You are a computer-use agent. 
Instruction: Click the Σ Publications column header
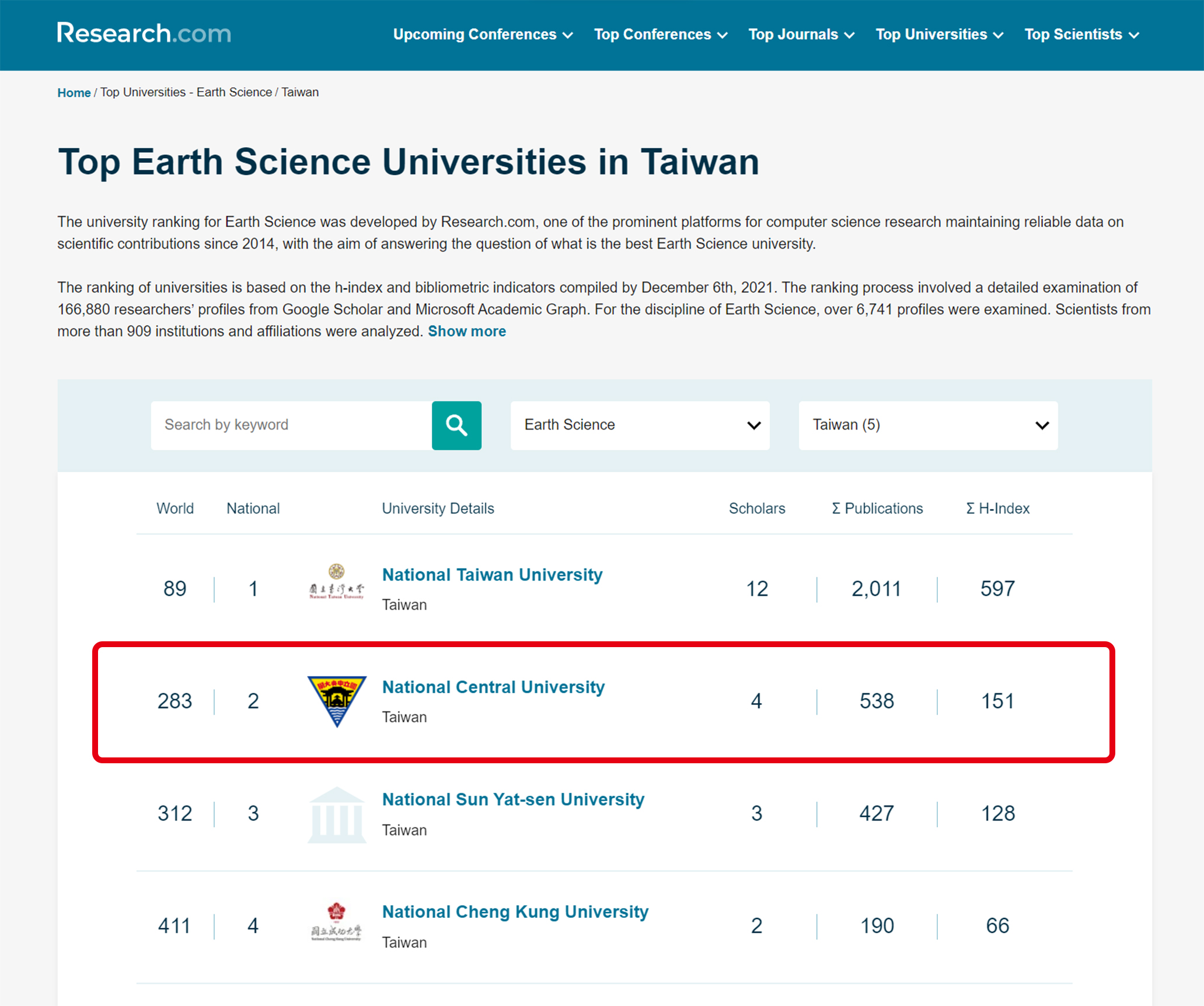(877, 508)
